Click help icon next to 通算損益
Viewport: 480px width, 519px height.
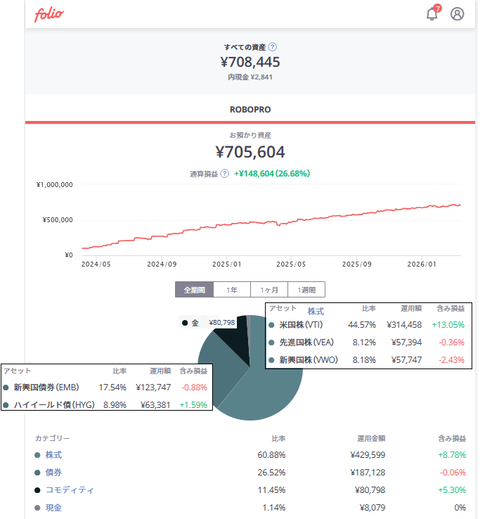225,173
